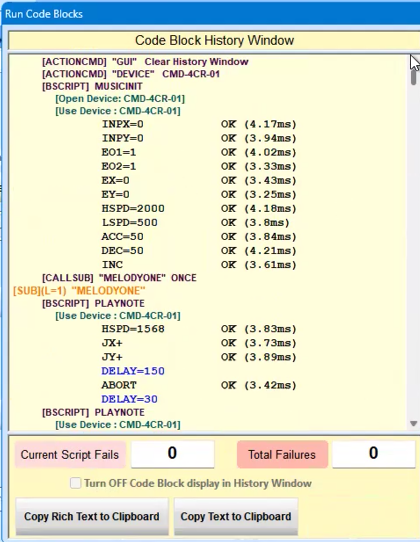Click the OK (4.17ms) result
This screenshot has height=542, width=420.
tap(259, 124)
